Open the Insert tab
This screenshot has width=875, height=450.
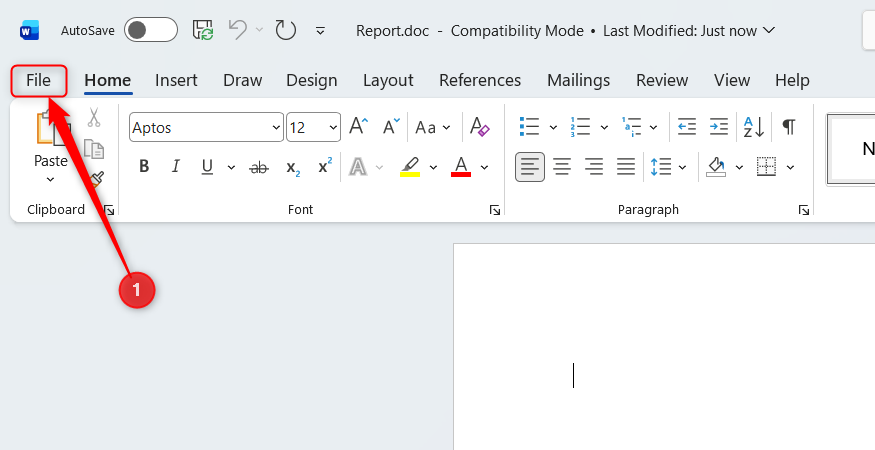click(176, 80)
